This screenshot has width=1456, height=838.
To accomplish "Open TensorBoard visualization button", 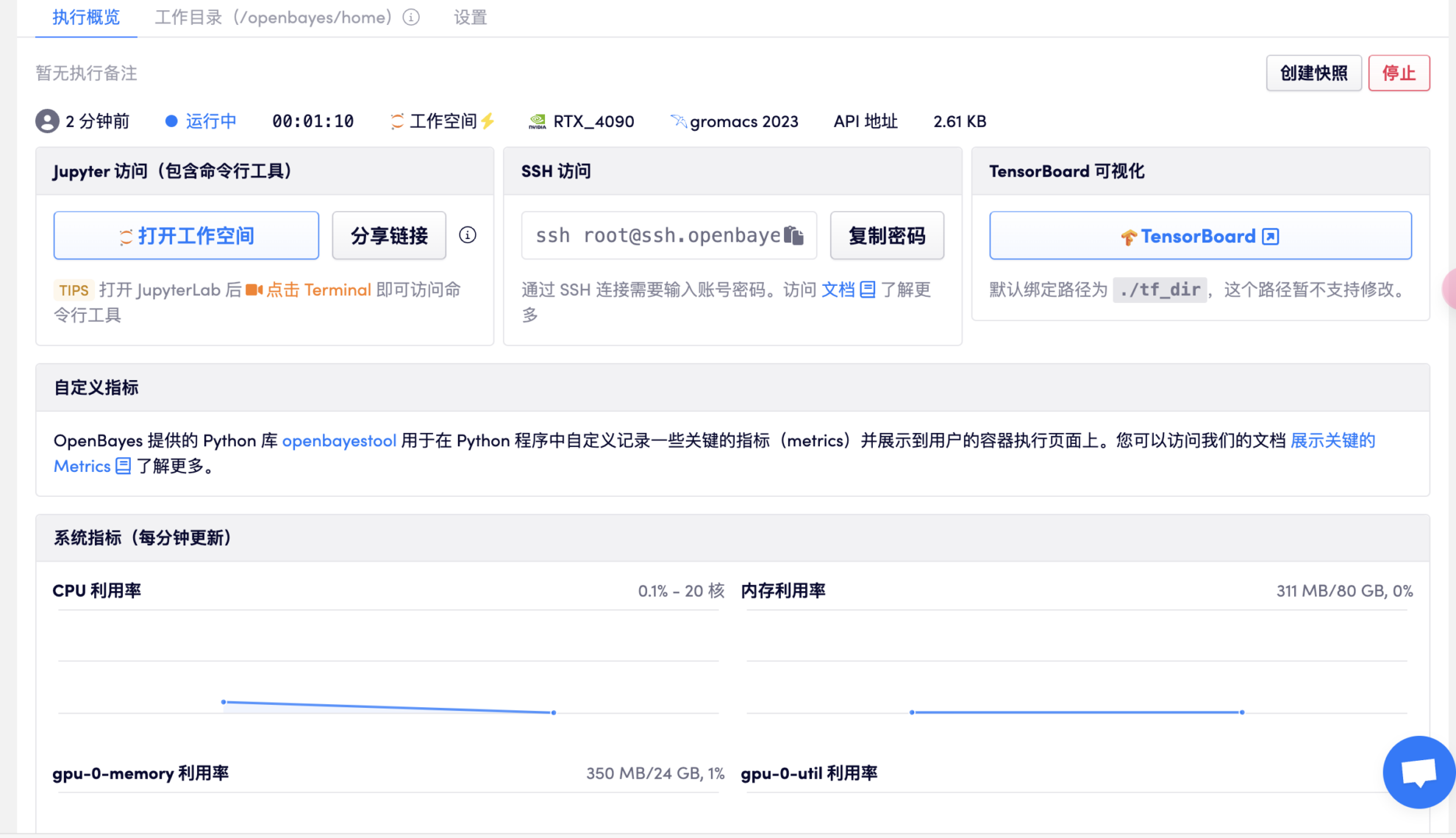I will (1200, 236).
